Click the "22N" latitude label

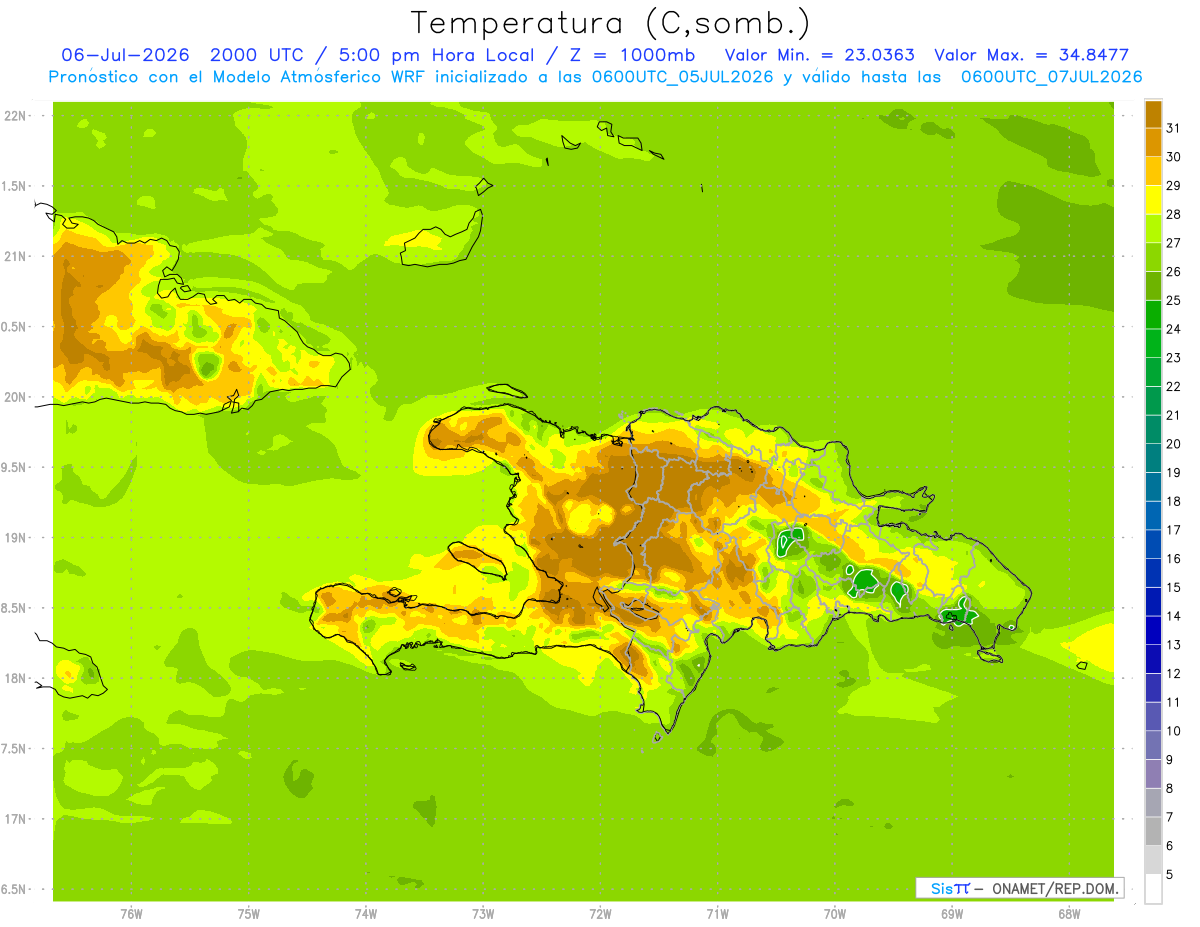tap(17, 116)
